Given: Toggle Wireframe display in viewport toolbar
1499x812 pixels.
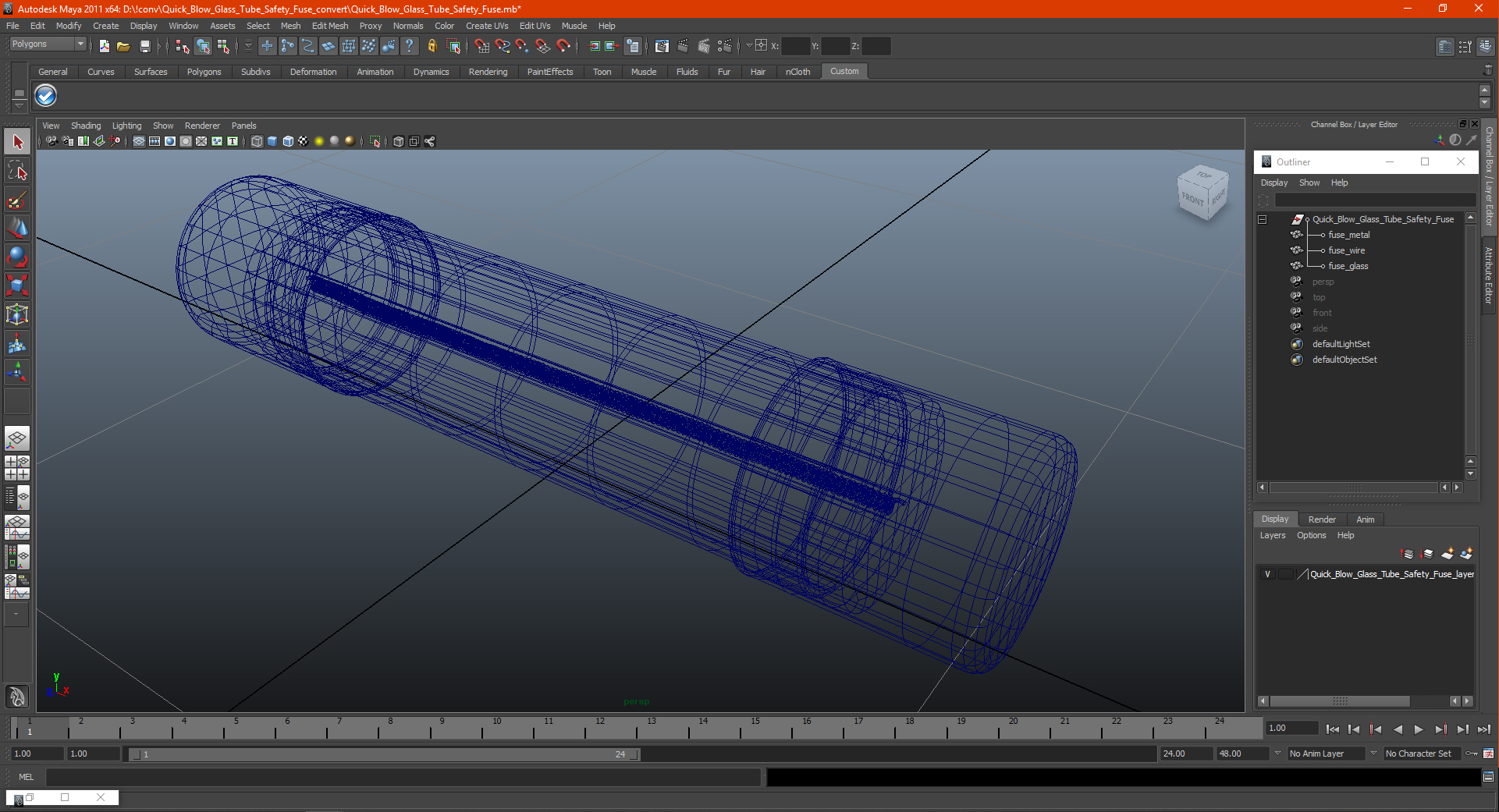Looking at the screenshot, I should point(257,141).
